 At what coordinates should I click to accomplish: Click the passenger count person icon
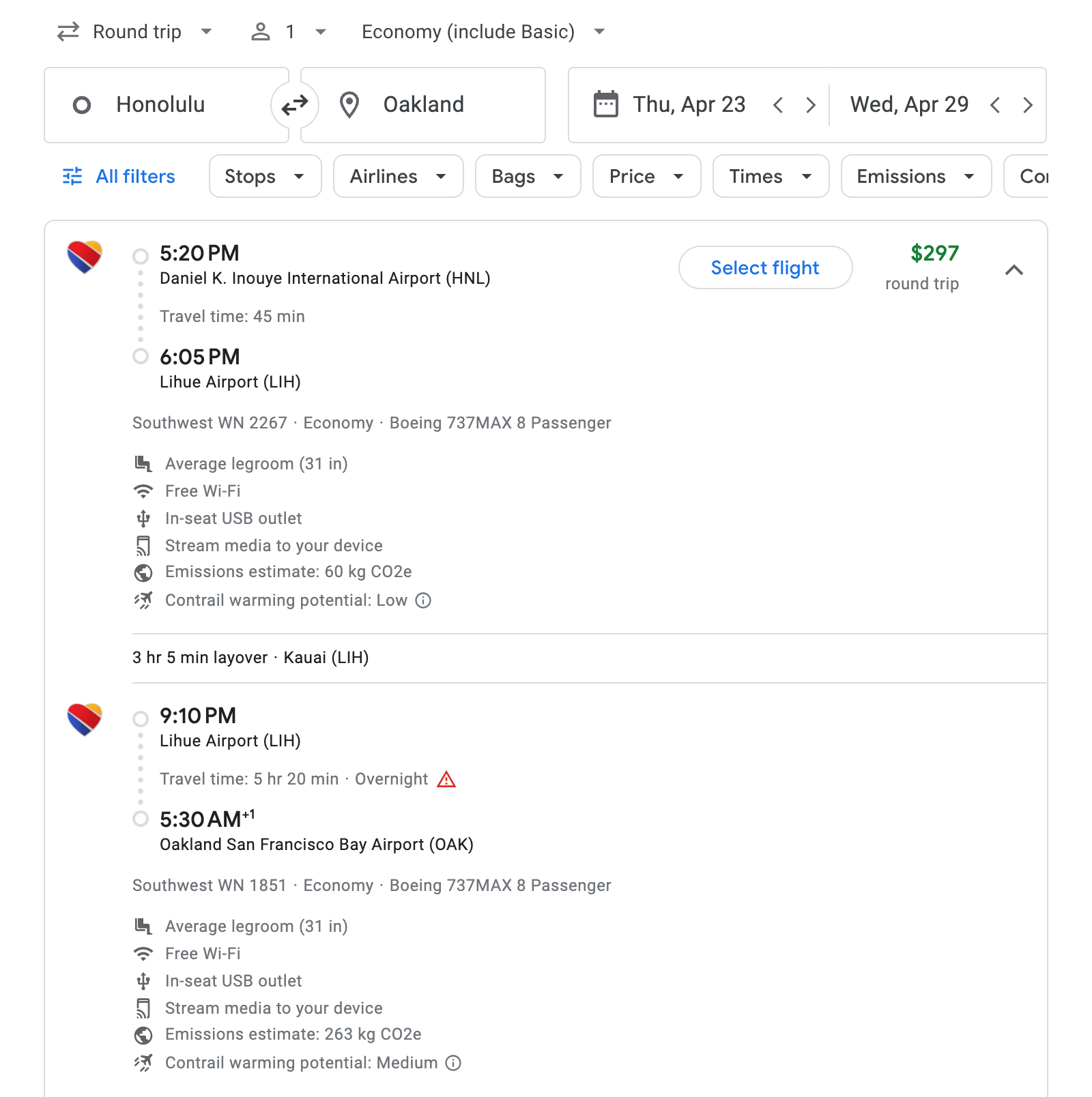pyautogui.click(x=261, y=31)
